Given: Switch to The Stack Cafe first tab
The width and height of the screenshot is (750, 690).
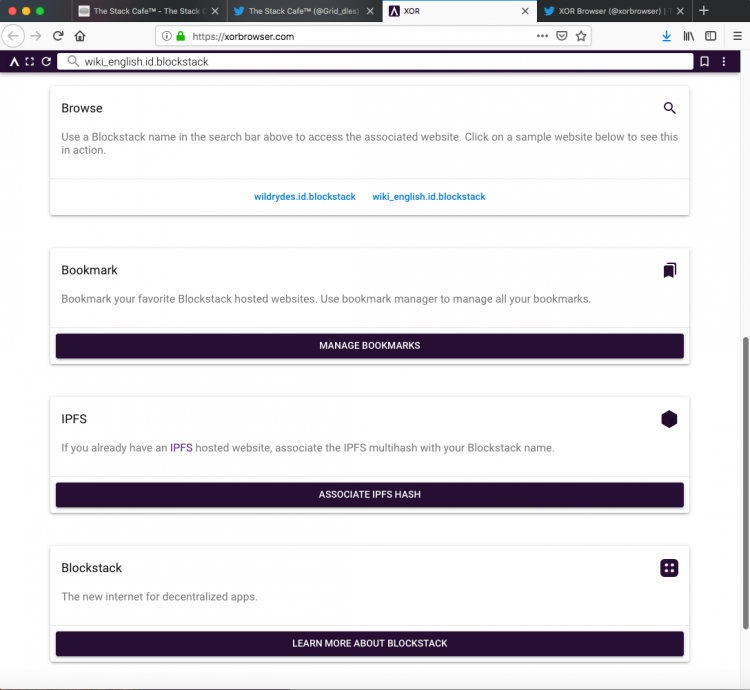Looking at the screenshot, I should (143, 11).
